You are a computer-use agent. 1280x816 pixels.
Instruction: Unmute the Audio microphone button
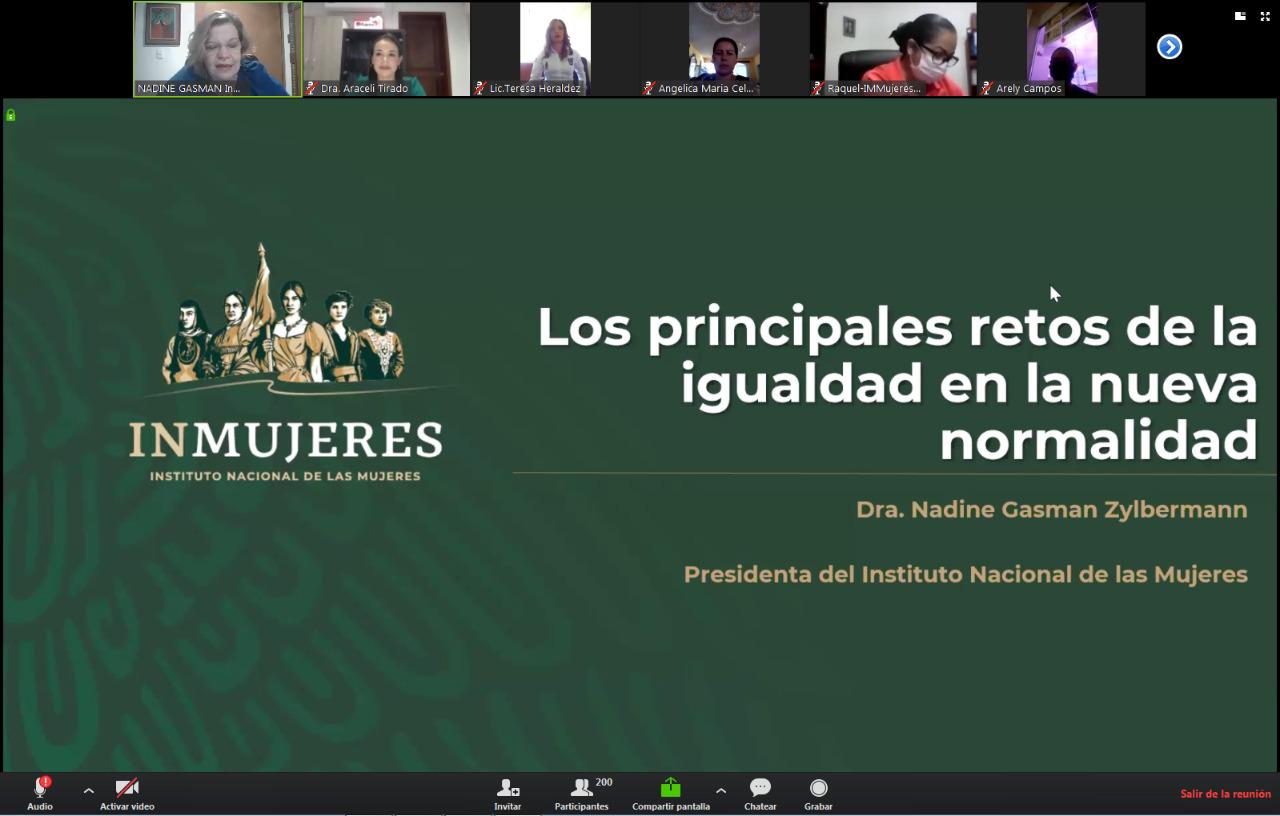pos(40,793)
